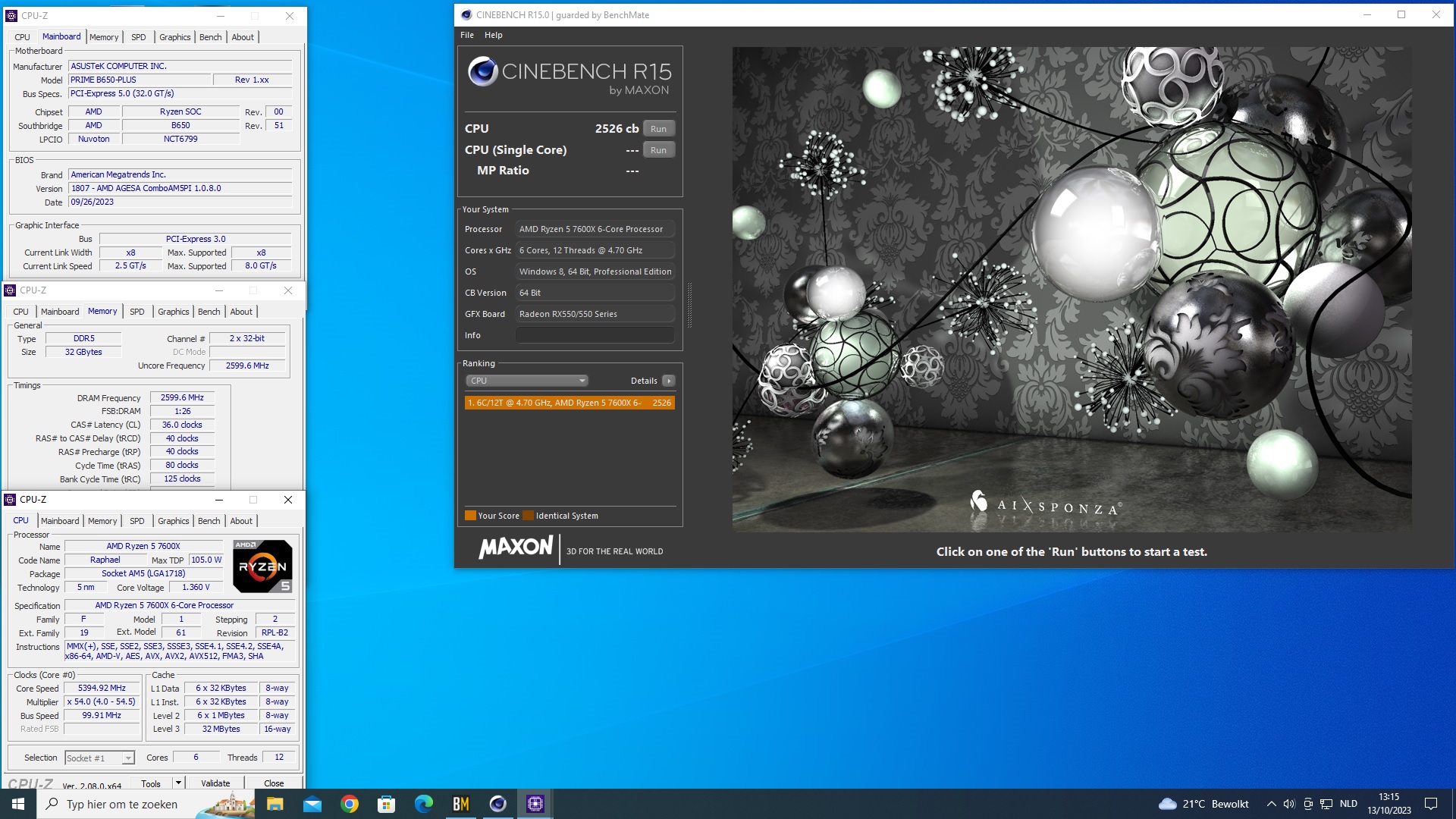Switch to About tab in Mainboard window
Screen dimensions: 1456x819
click(x=243, y=37)
